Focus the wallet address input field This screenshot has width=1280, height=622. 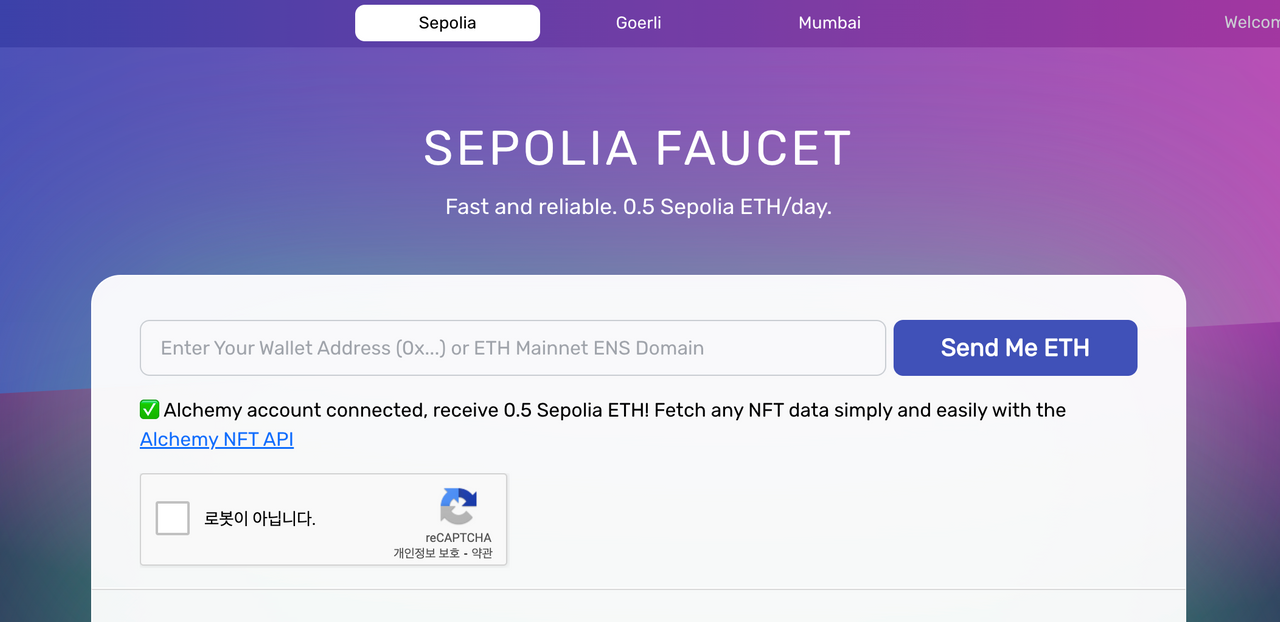click(x=513, y=348)
